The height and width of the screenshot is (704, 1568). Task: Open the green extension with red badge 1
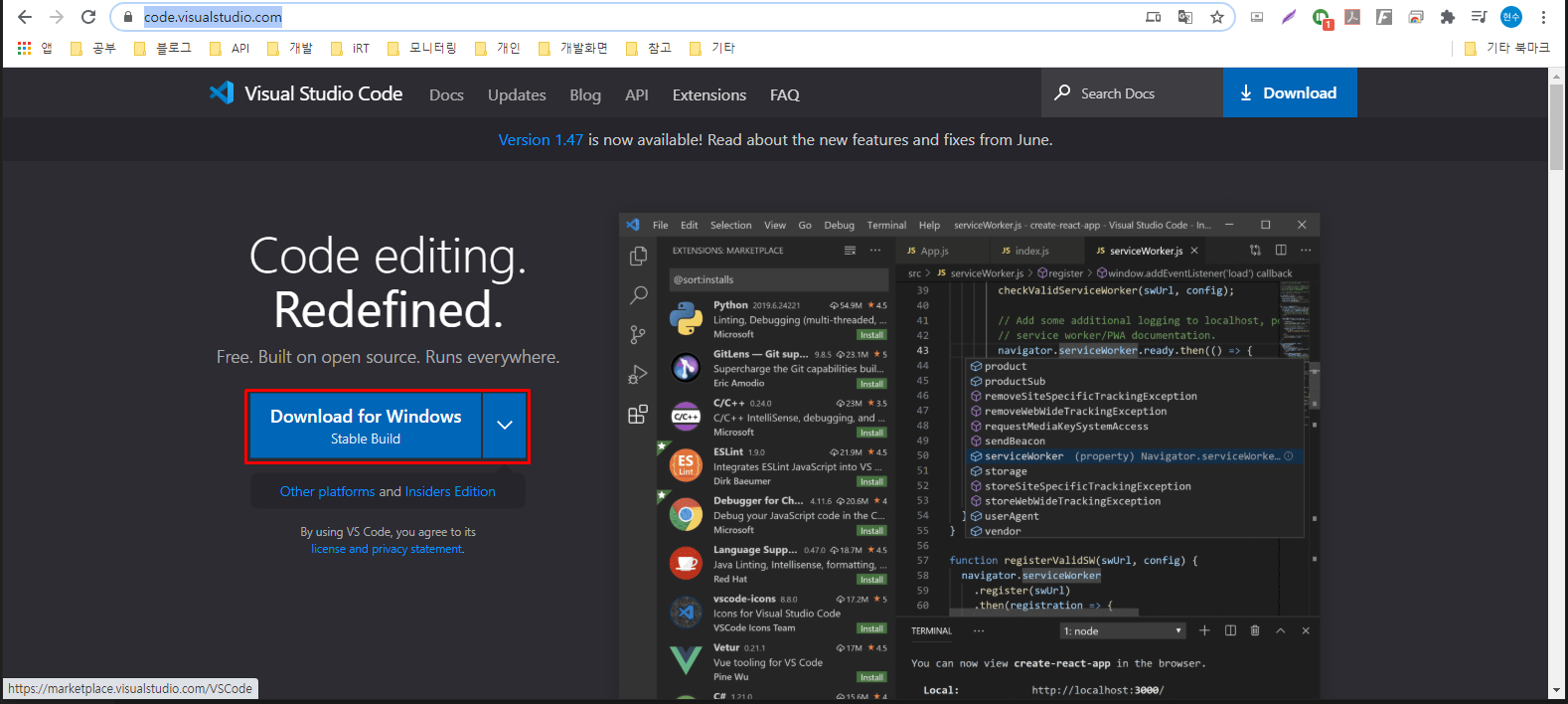click(x=1321, y=18)
